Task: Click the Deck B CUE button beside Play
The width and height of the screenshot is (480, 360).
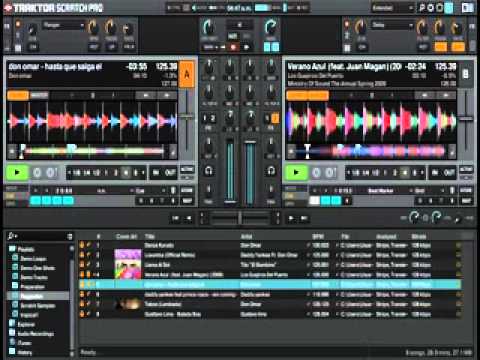Action: click(x=316, y=173)
